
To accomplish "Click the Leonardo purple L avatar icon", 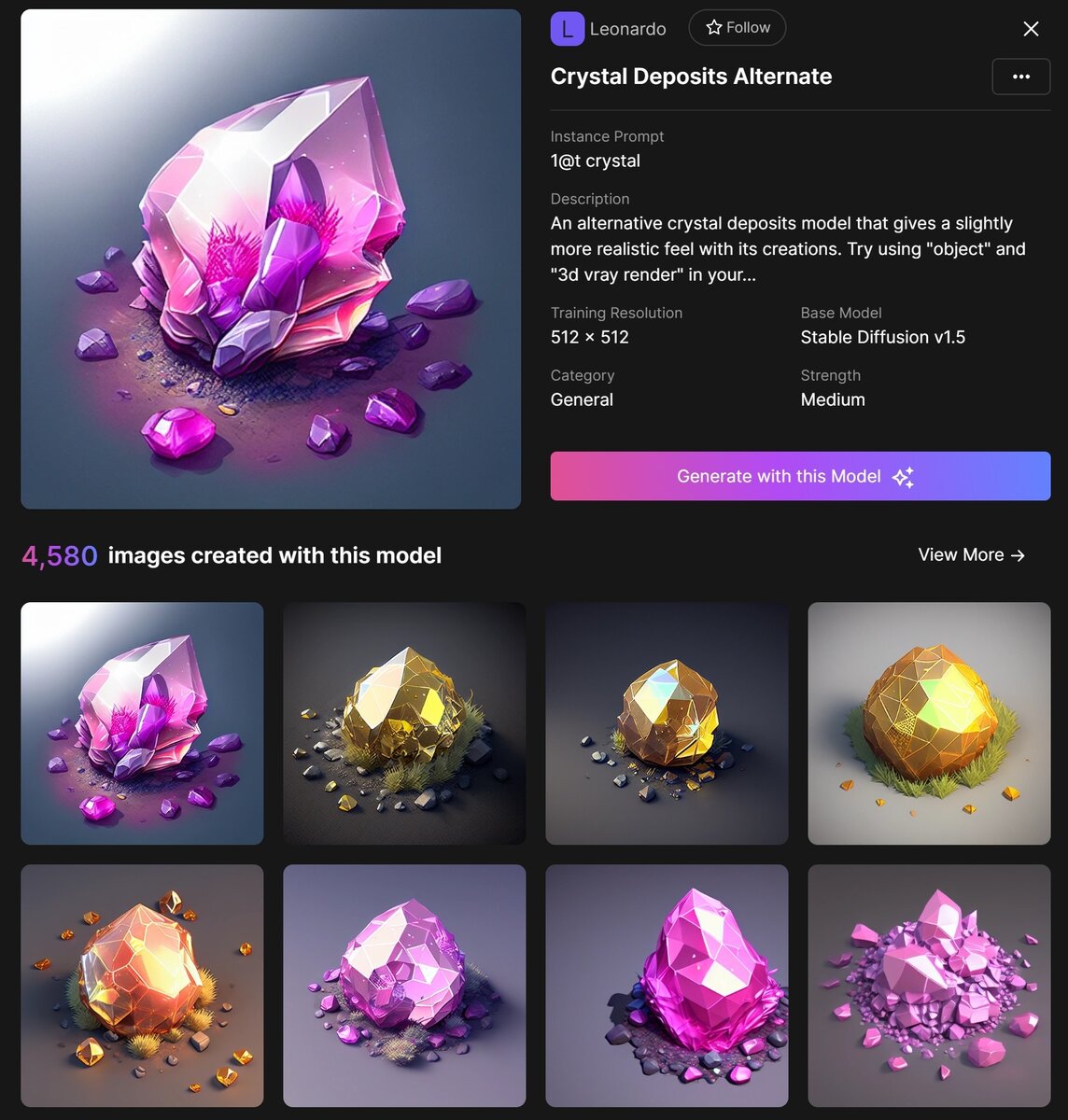I will [568, 29].
